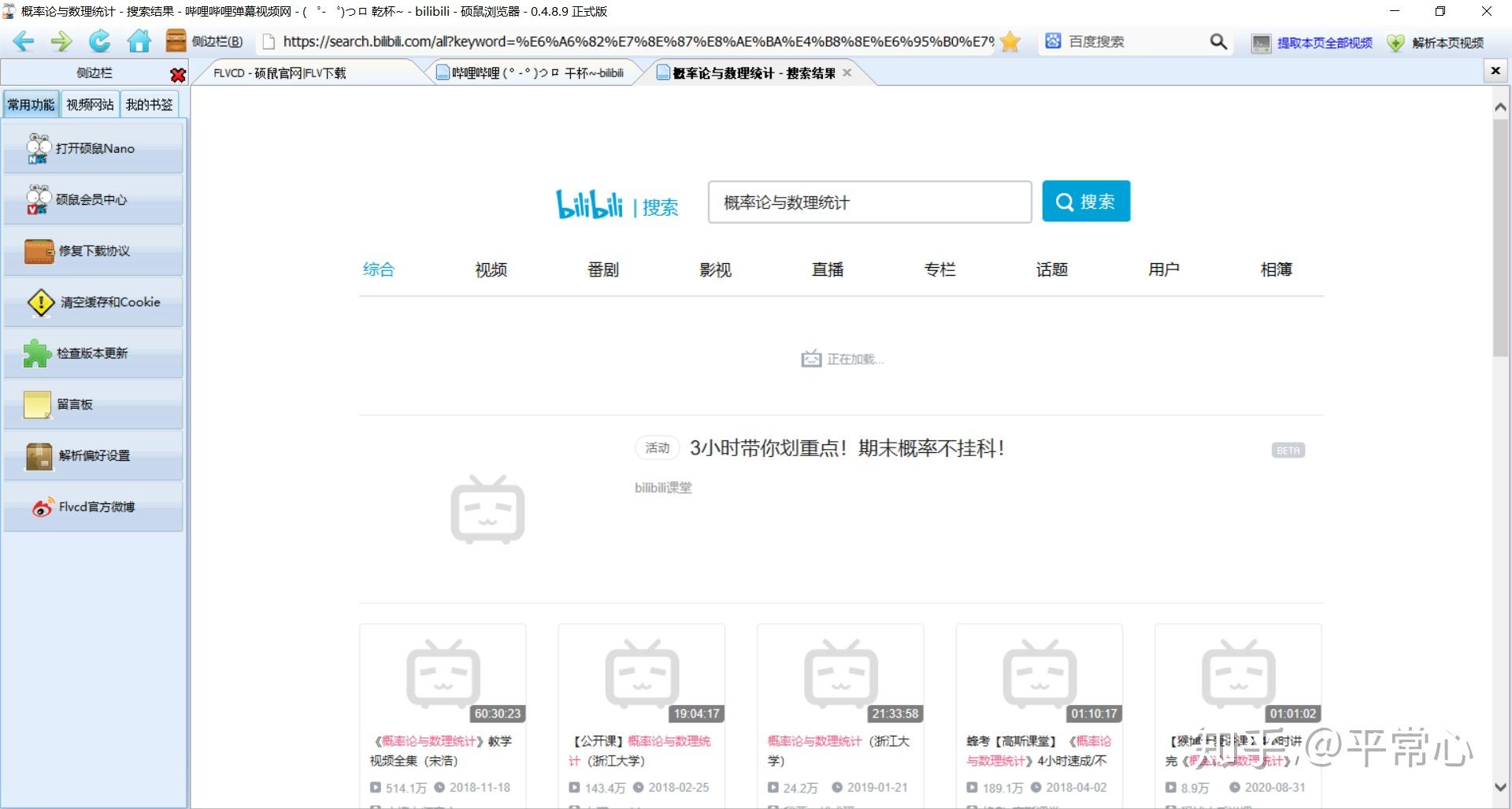
Task: Open thumbnail of 60:30:23 video
Action: (443, 674)
